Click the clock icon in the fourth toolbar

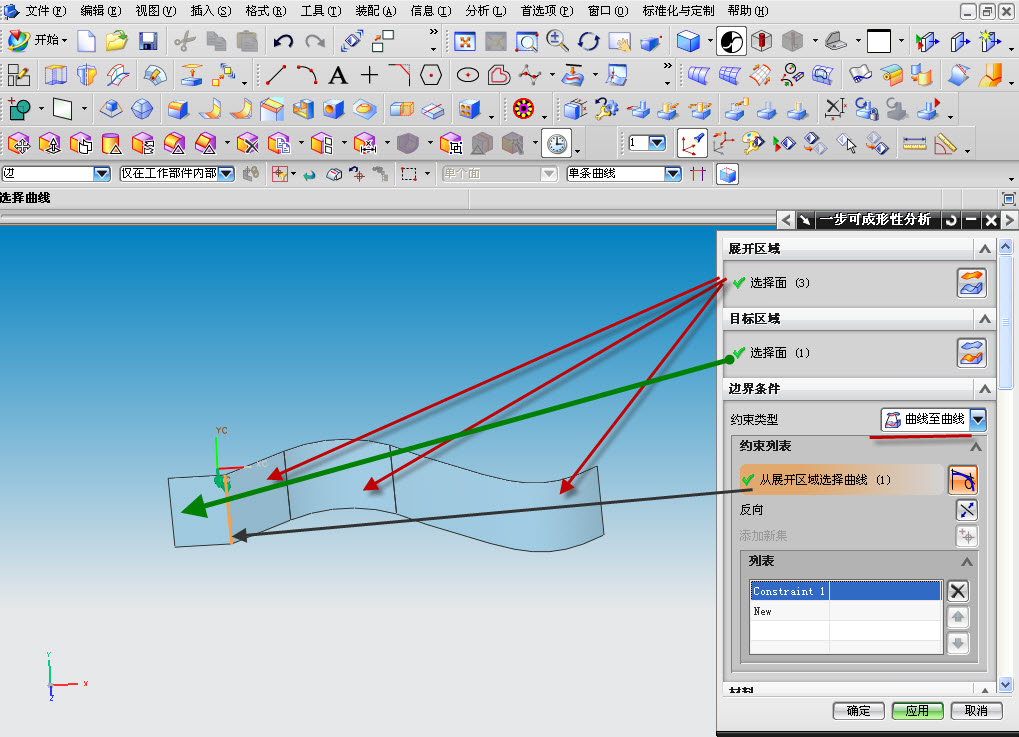(x=557, y=144)
